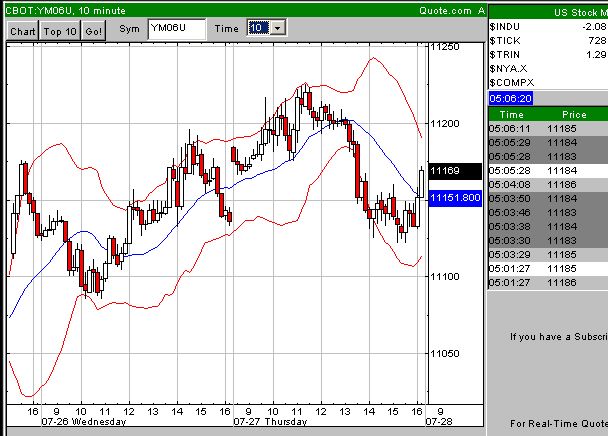The width and height of the screenshot is (608, 436).
Task: Click the 11169 last price label
Action: click(x=455, y=171)
